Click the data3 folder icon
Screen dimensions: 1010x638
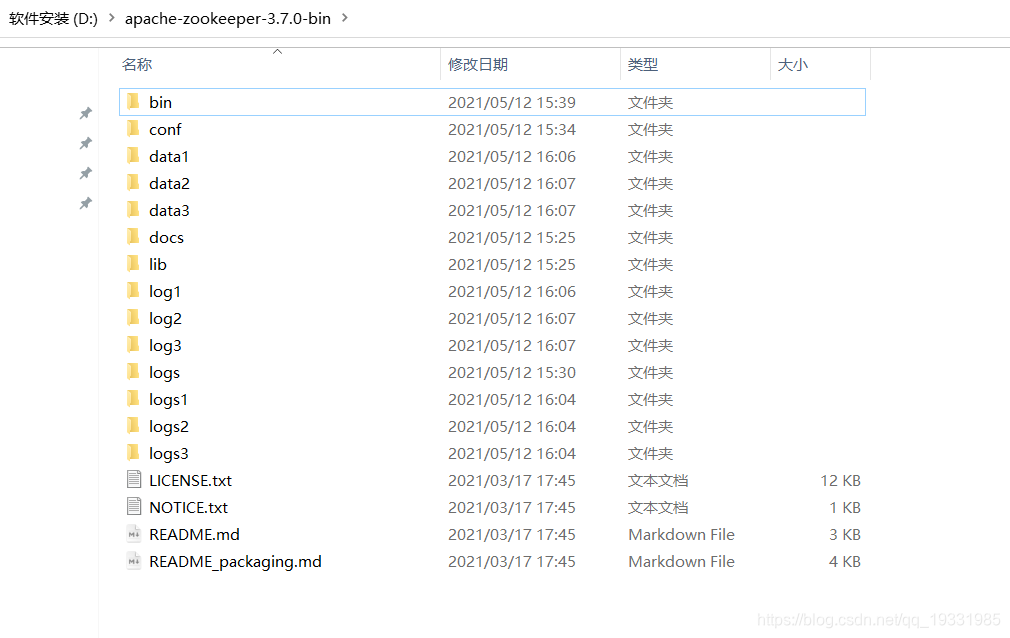coord(133,210)
